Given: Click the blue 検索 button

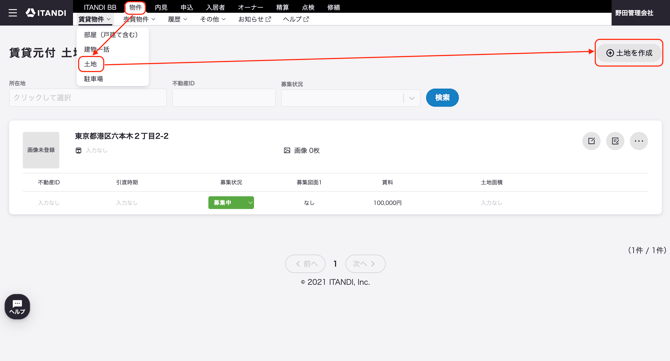Looking at the screenshot, I should [442, 97].
